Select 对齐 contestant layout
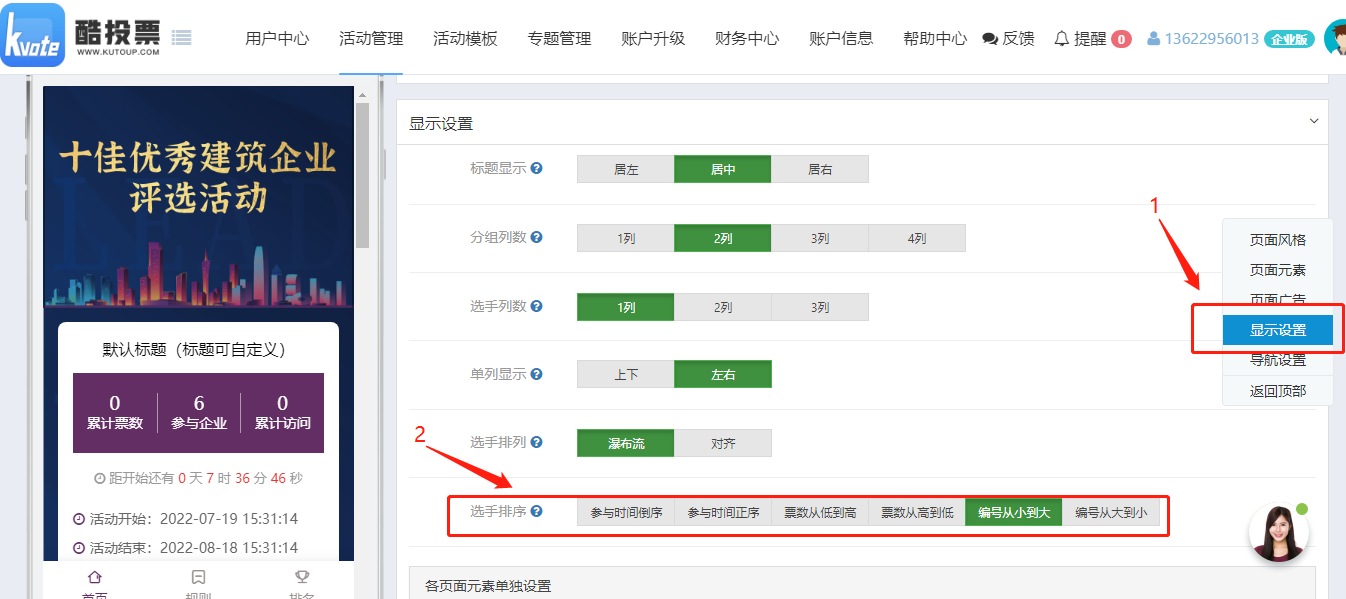 (x=723, y=443)
